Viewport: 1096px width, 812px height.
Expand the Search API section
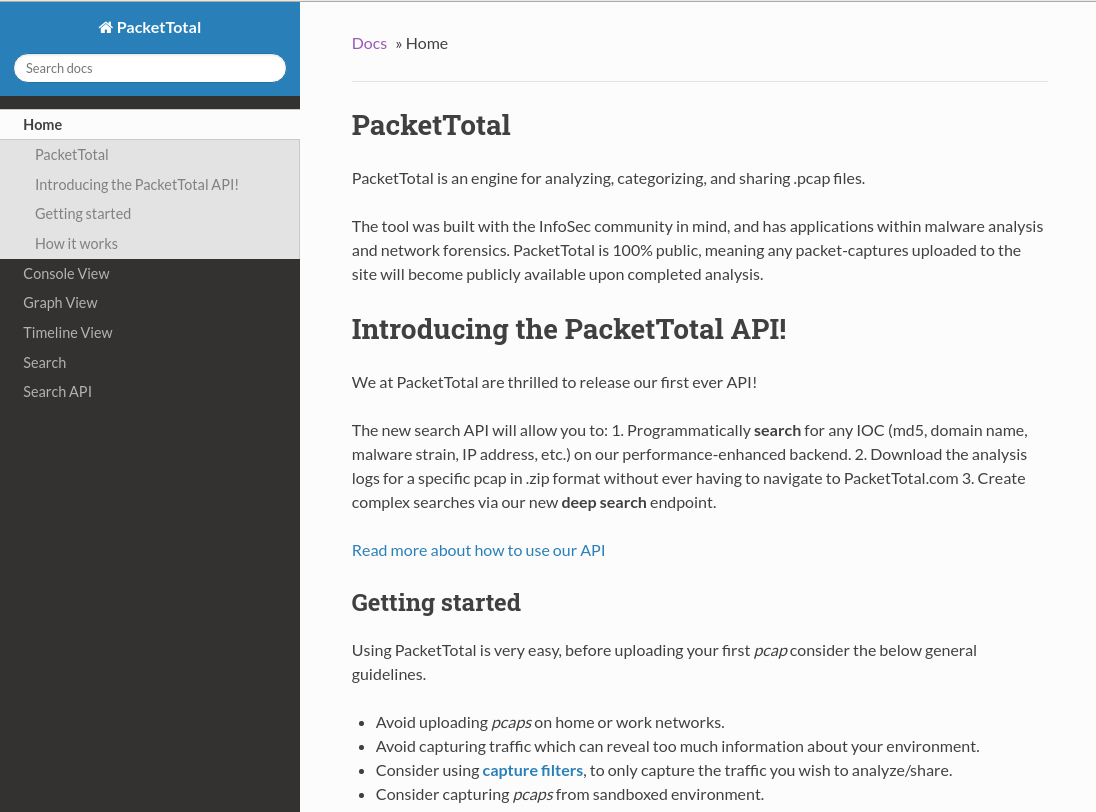click(x=57, y=391)
